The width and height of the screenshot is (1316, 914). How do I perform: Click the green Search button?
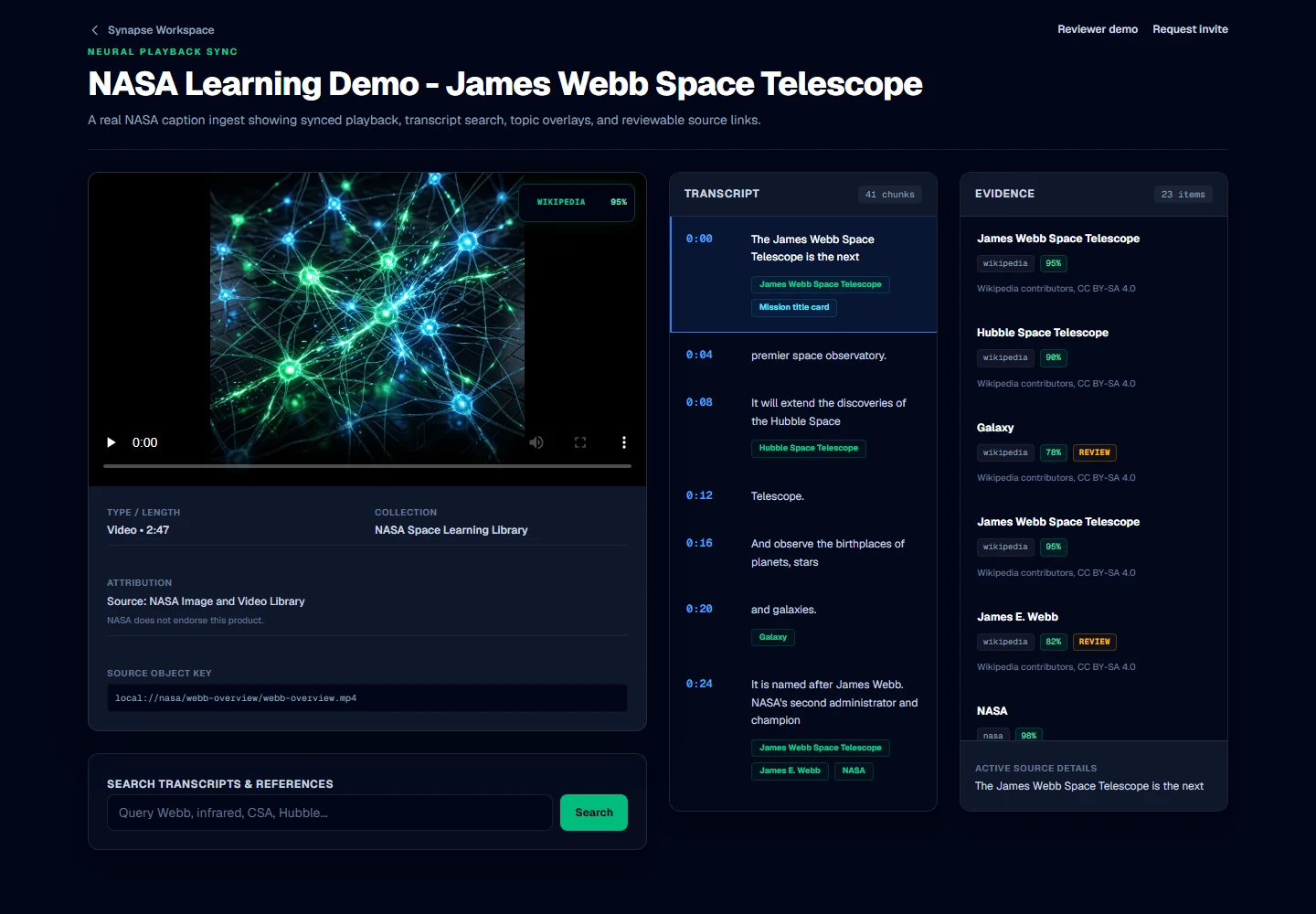(594, 813)
